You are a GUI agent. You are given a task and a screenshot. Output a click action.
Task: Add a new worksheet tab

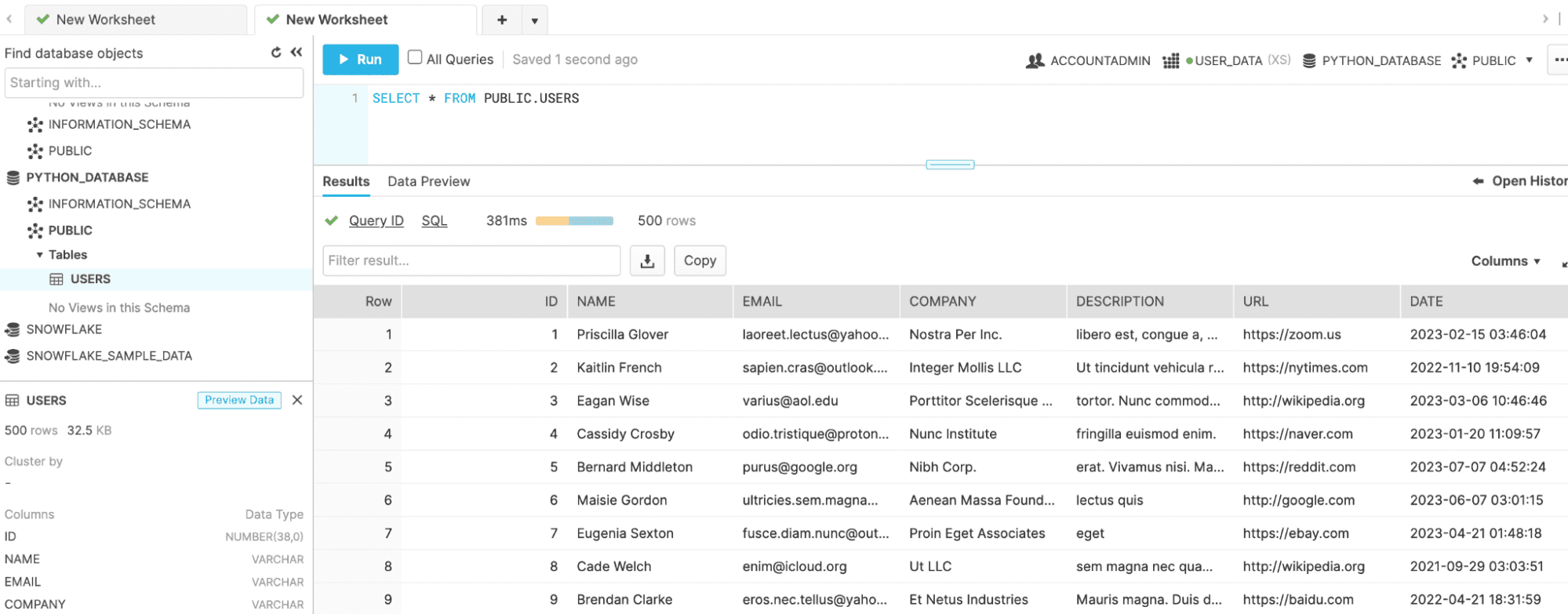(502, 20)
